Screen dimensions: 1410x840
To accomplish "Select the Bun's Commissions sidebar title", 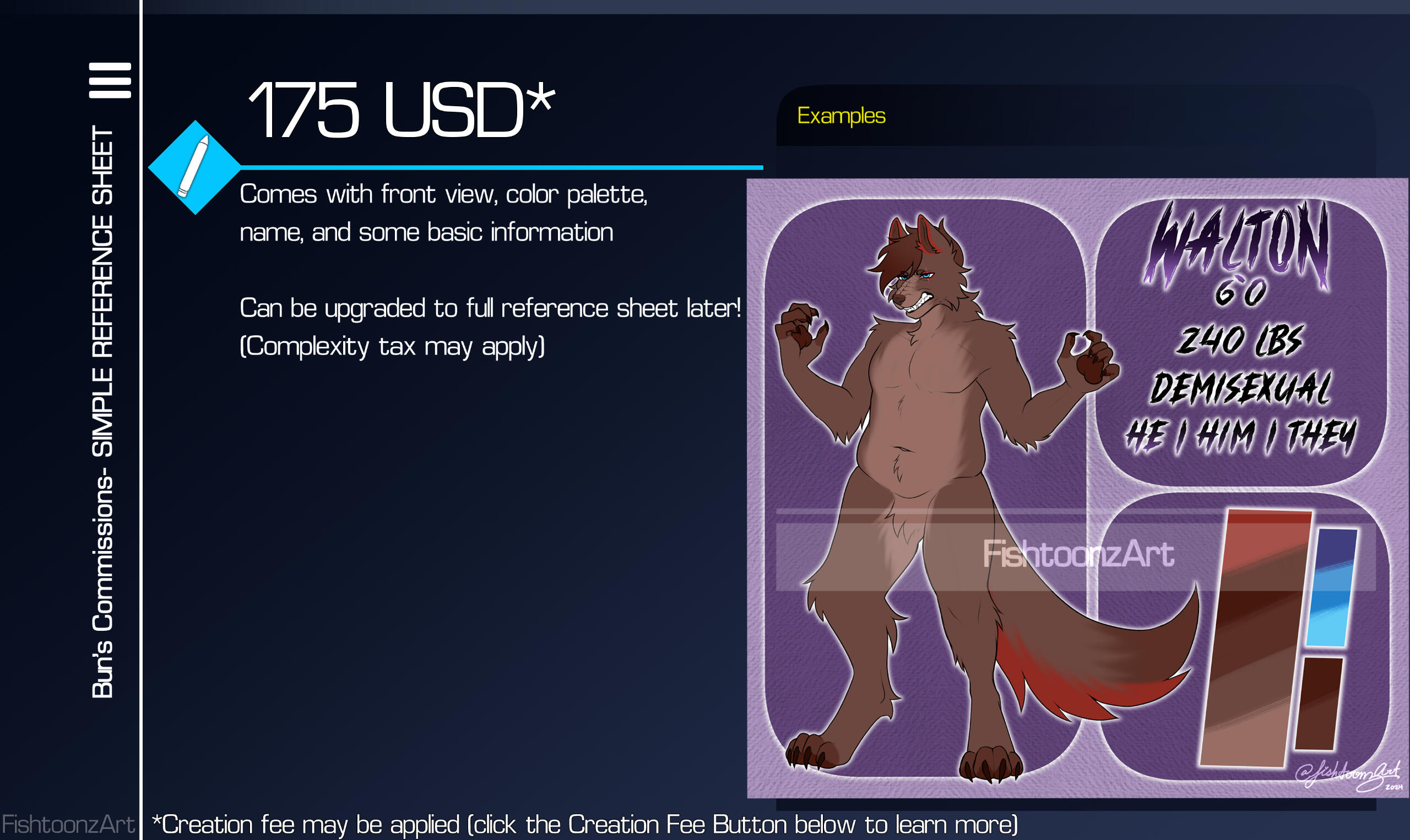I will (x=102, y=412).
